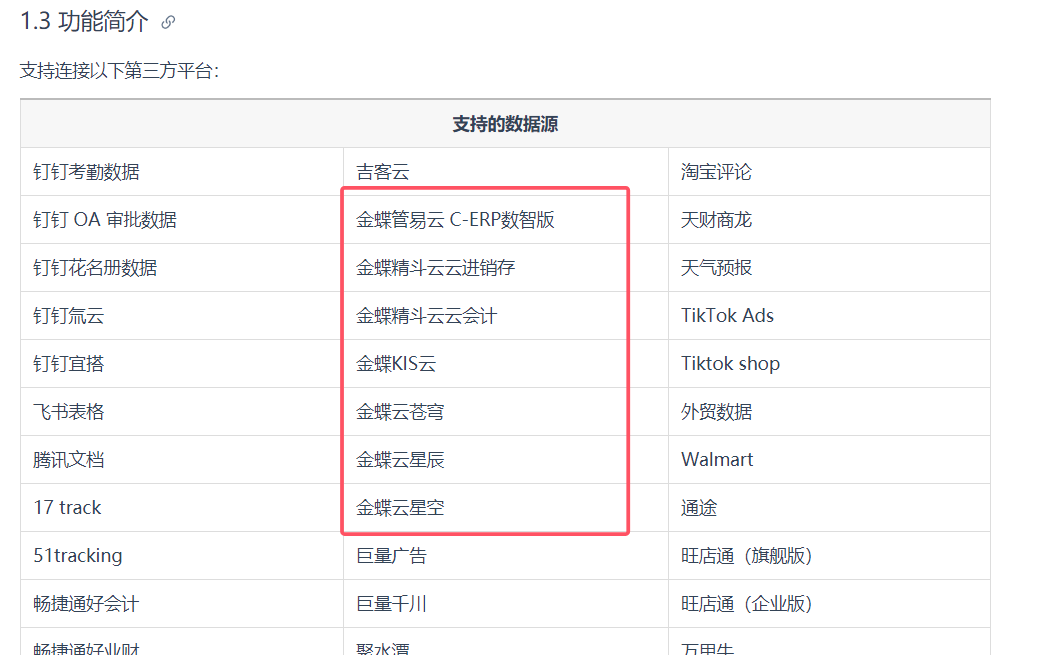This screenshot has height=655, width=1063.
Task: Select the TikTok Ads cell
Action: coord(829,316)
